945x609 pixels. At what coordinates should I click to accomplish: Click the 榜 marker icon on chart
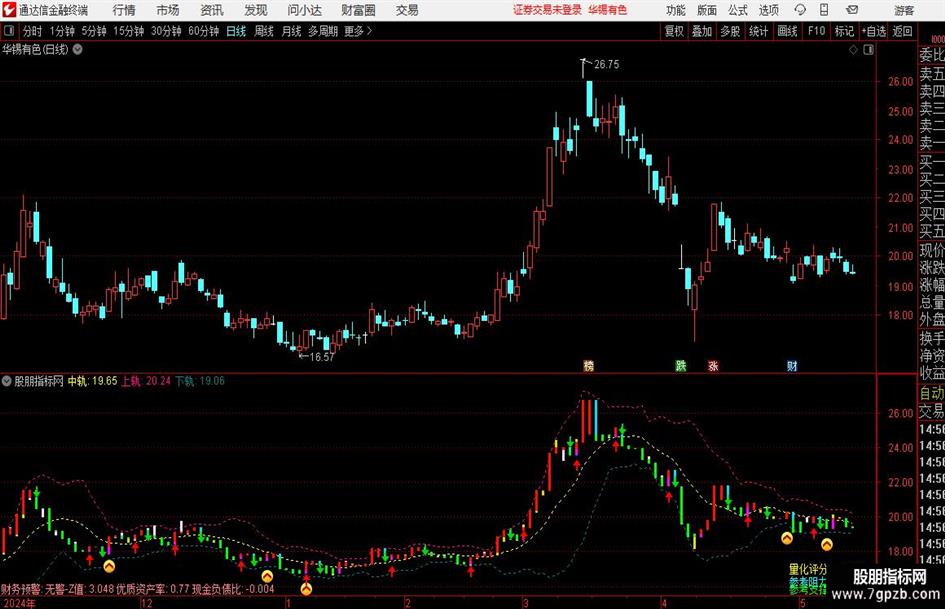pos(589,365)
